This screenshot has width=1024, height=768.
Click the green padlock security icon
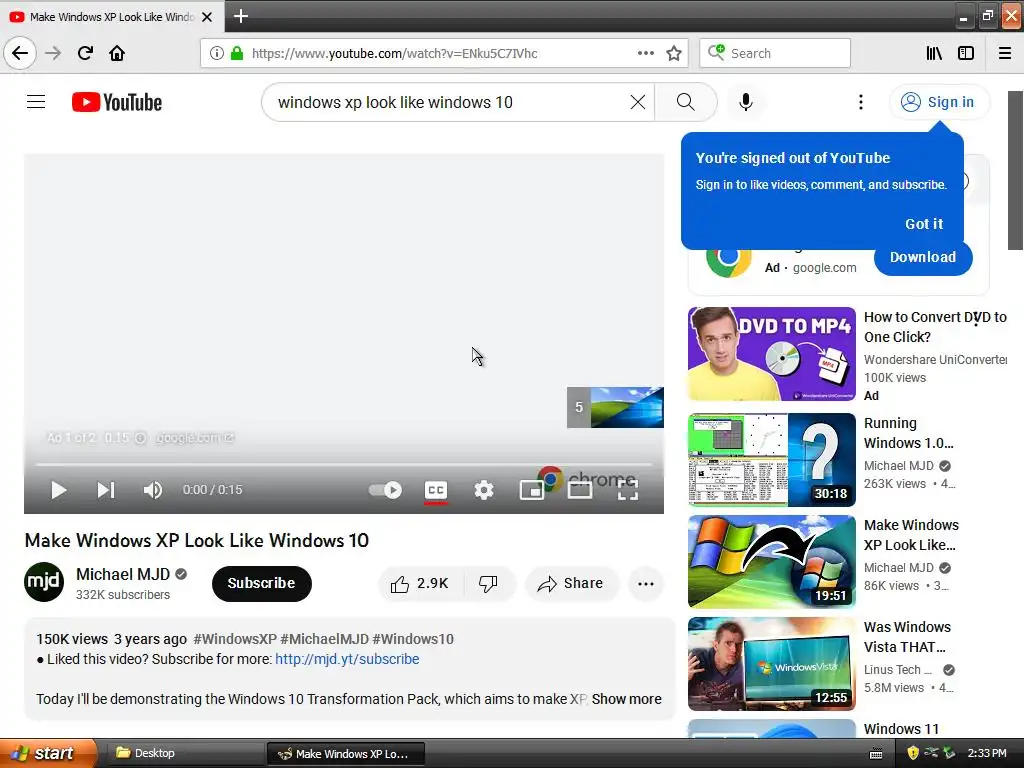237,53
